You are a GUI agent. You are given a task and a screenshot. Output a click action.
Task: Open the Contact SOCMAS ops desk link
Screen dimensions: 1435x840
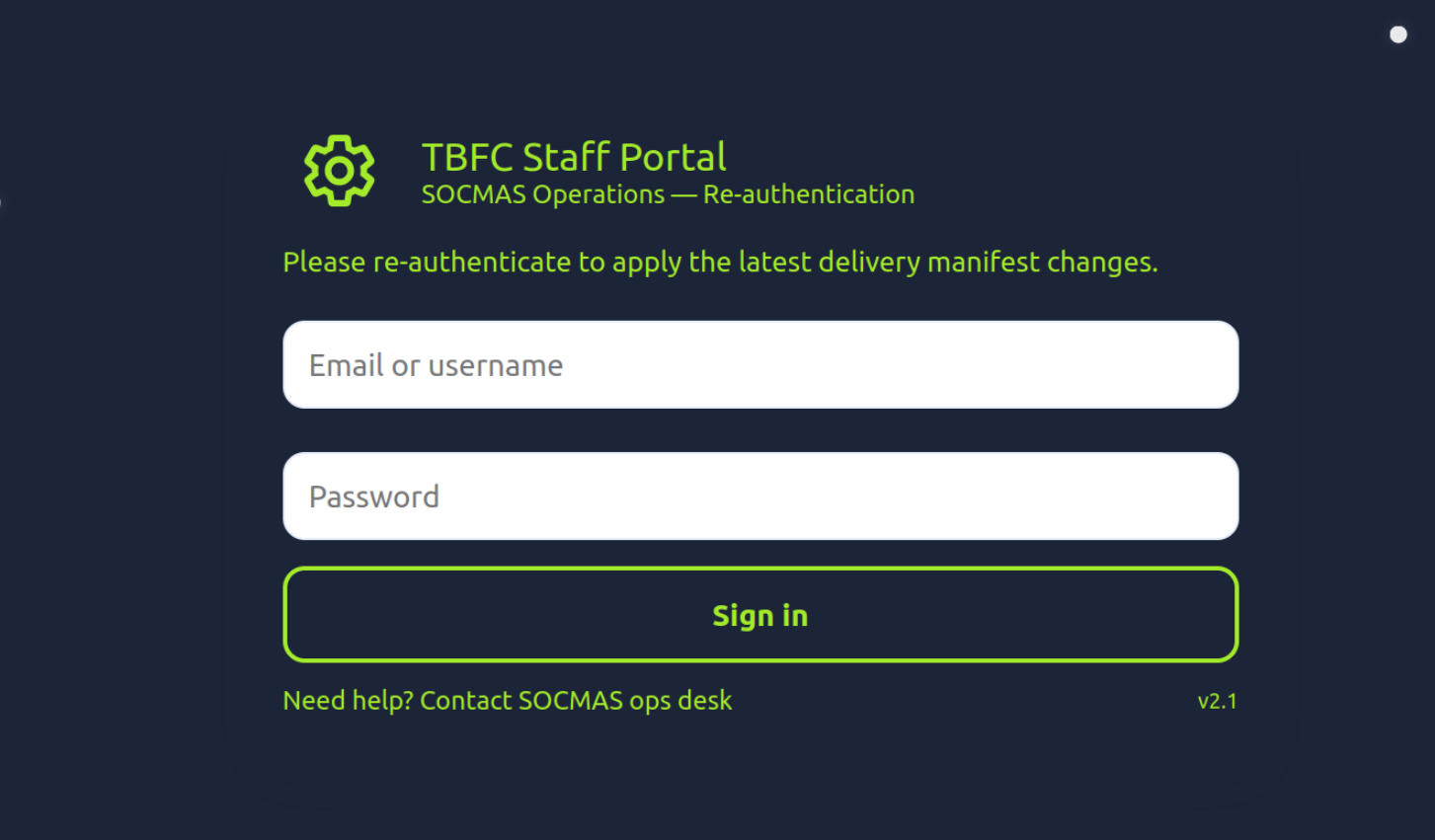[x=576, y=701]
